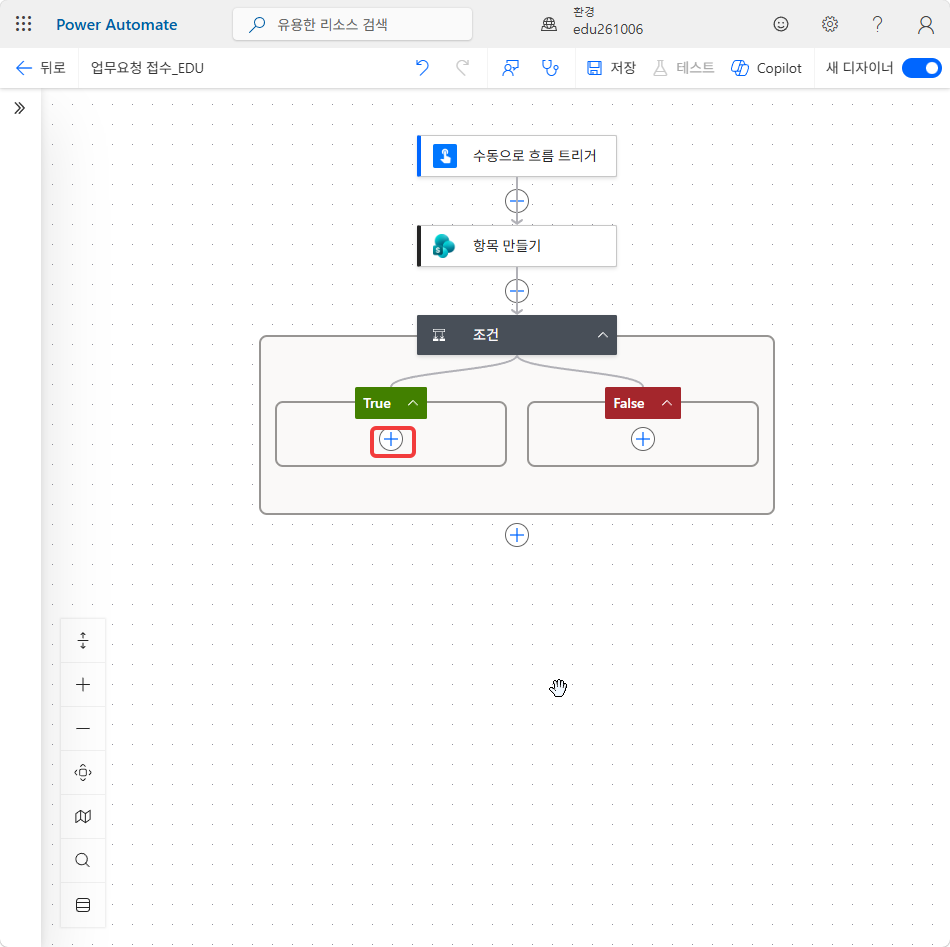Open the account profile icon
Image resolution: width=950 pixels, height=947 pixels.
(926, 24)
